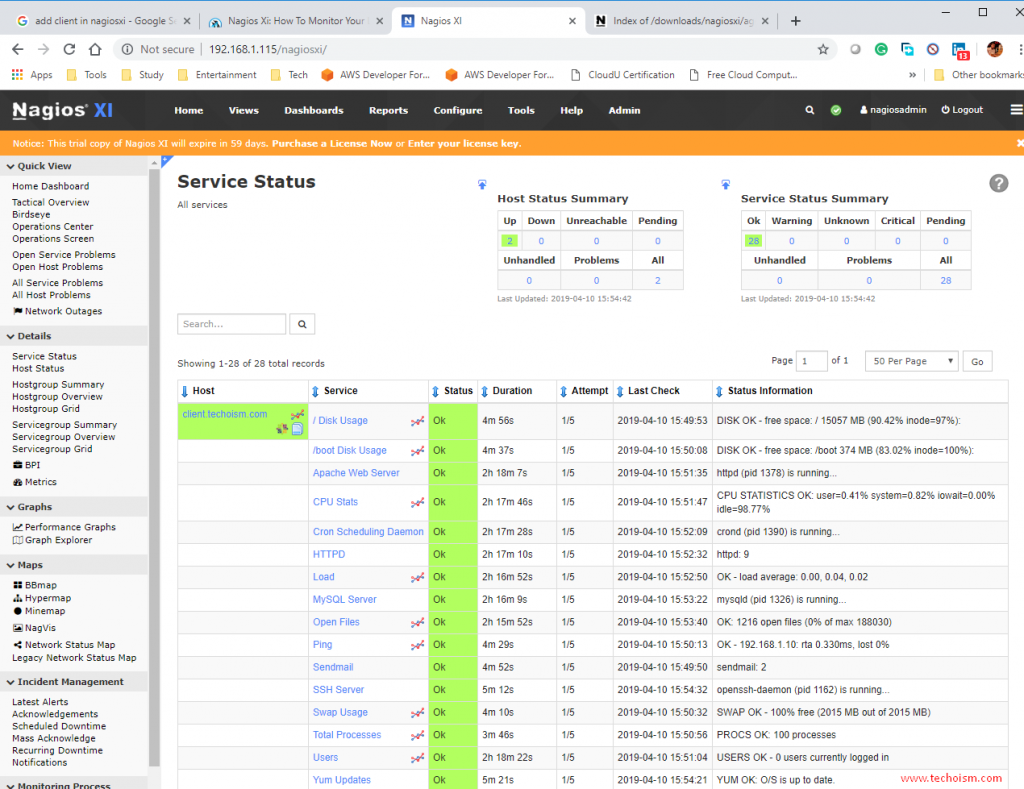
Task: Open performance graph icon for Load service
Action: tap(417, 577)
